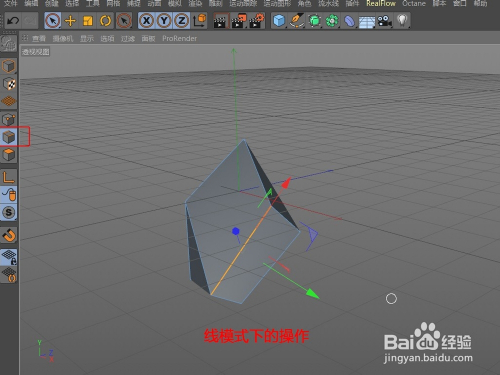
Task: Open the Octane menu
Action: (x=414, y=3)
